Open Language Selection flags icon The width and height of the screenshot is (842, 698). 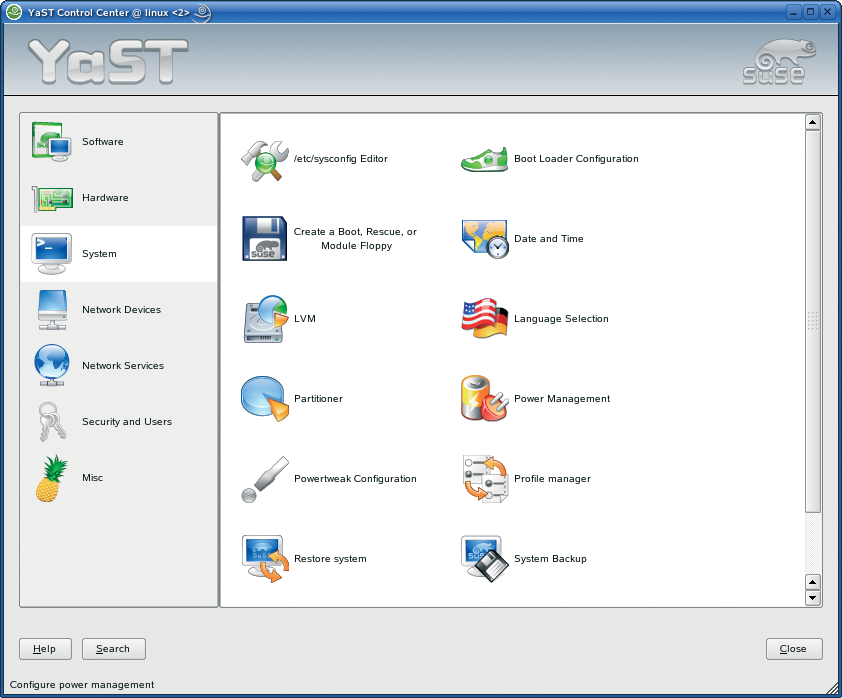pyautogui.click(x=484, y=318)
